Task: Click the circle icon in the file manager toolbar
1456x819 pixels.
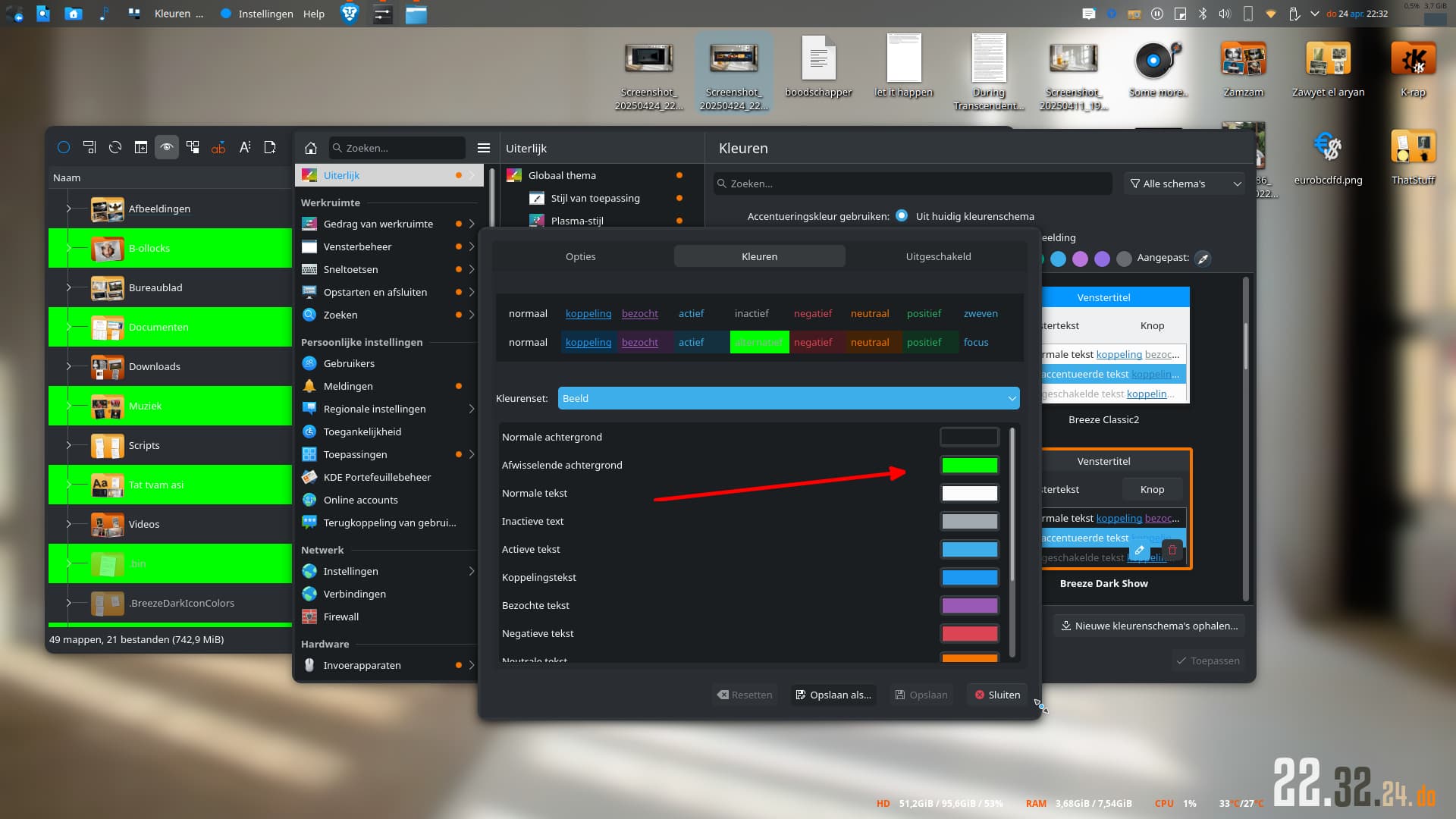Action: click(x=64, y=148)
